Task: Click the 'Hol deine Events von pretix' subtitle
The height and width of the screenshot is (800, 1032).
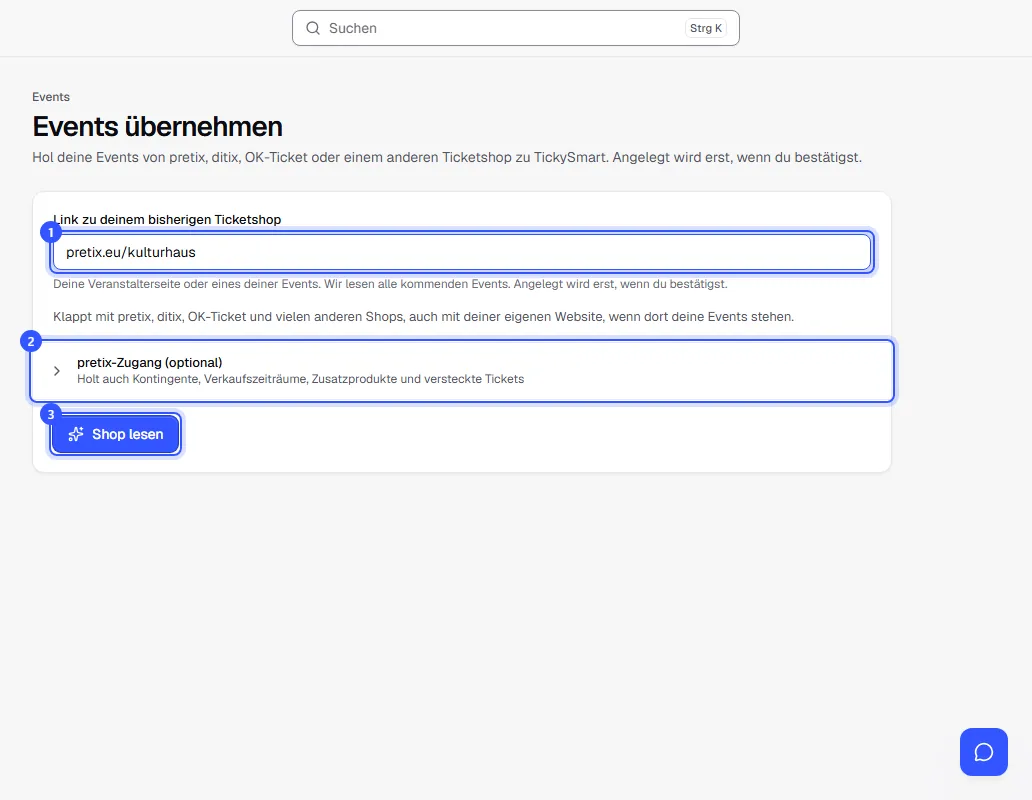Action: [447, 157]
